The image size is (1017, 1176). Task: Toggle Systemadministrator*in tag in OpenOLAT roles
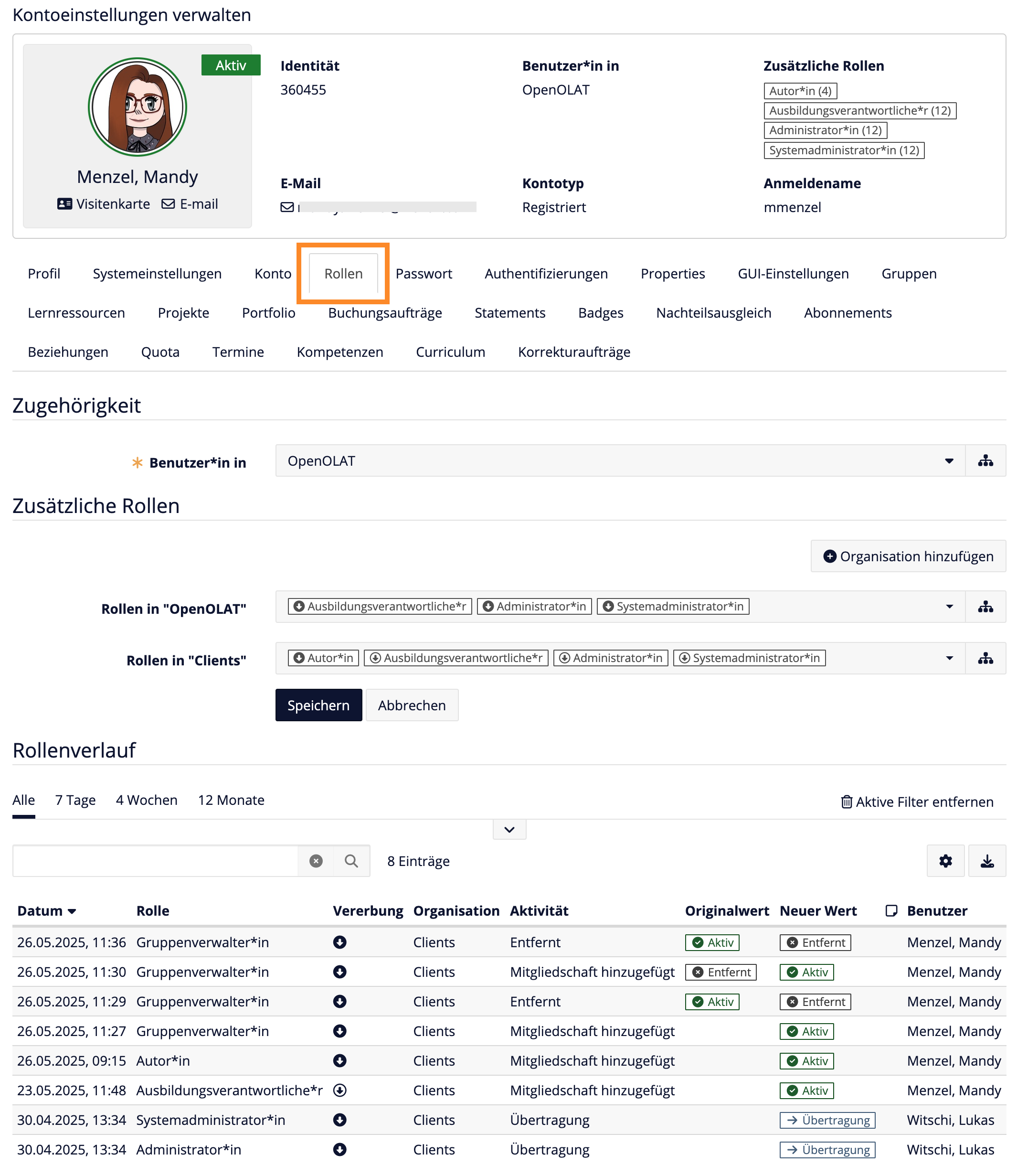[673, 607]
